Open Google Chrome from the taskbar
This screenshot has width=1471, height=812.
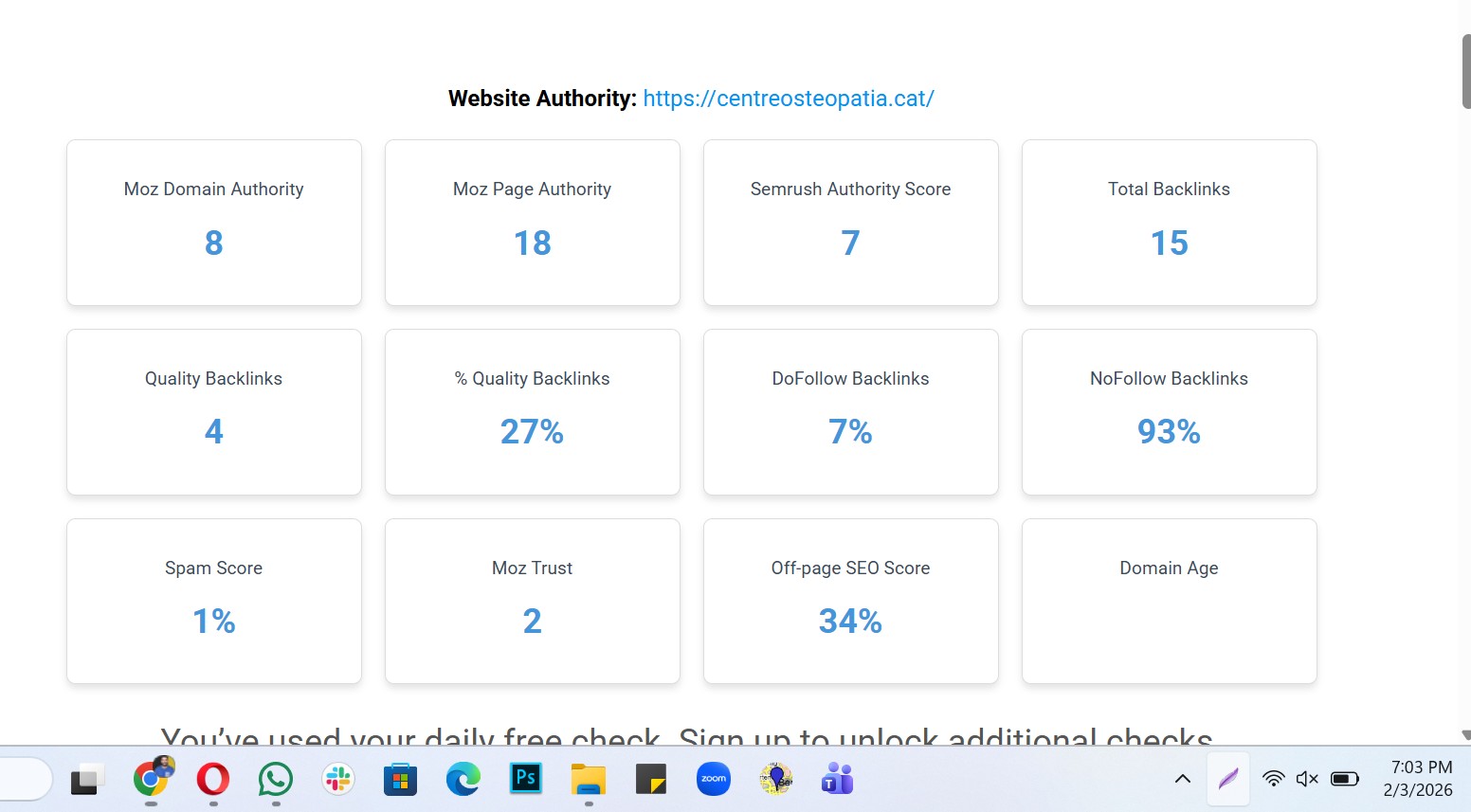(149, 779)
